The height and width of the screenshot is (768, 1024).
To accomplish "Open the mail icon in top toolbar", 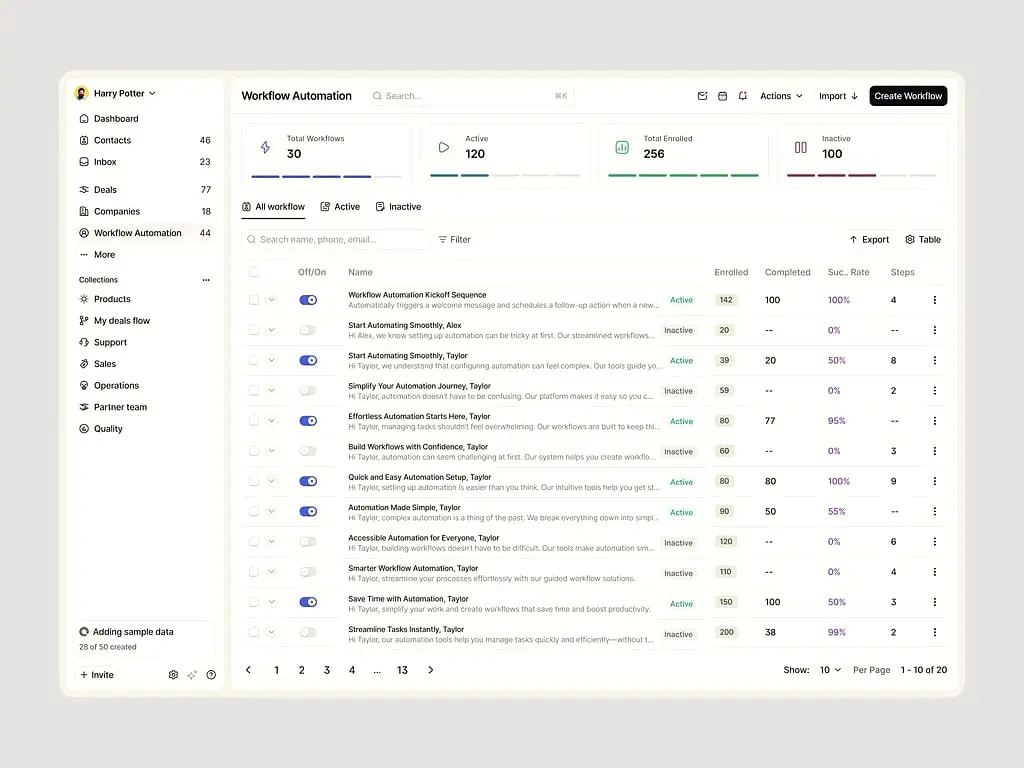I will [702, 96].
